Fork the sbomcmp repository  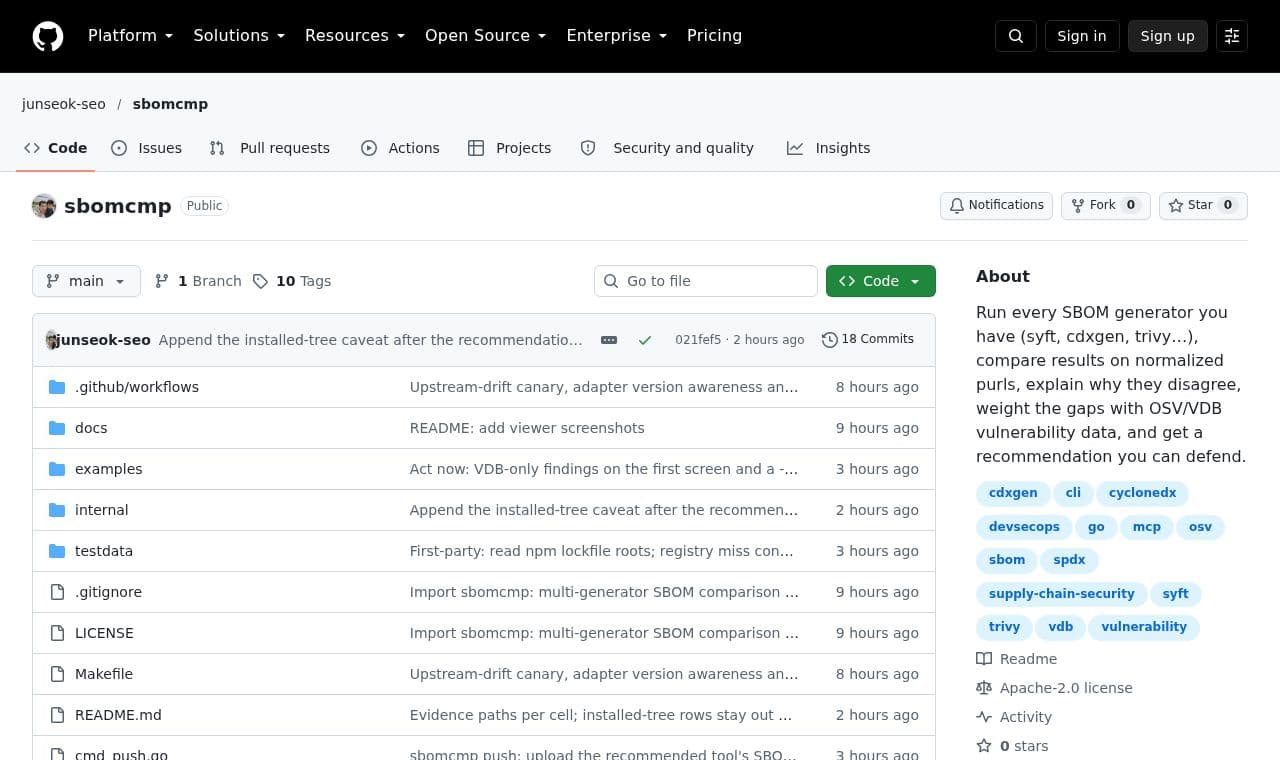(x=1106, y=205)
